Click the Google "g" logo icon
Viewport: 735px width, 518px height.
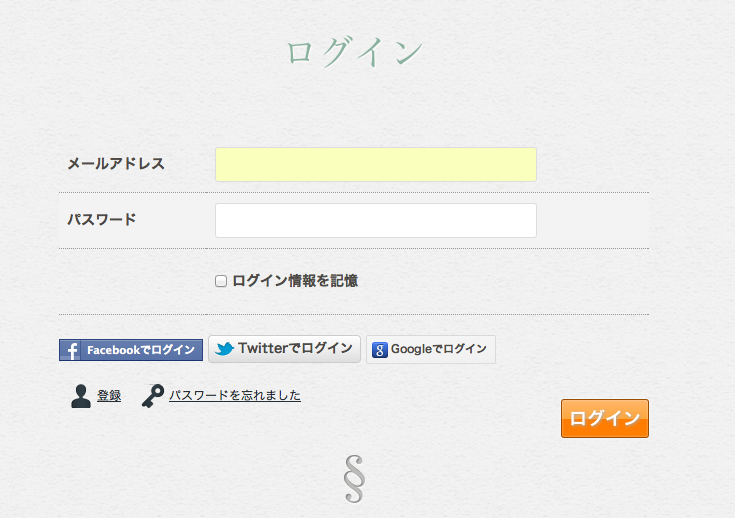coord(380,350)
